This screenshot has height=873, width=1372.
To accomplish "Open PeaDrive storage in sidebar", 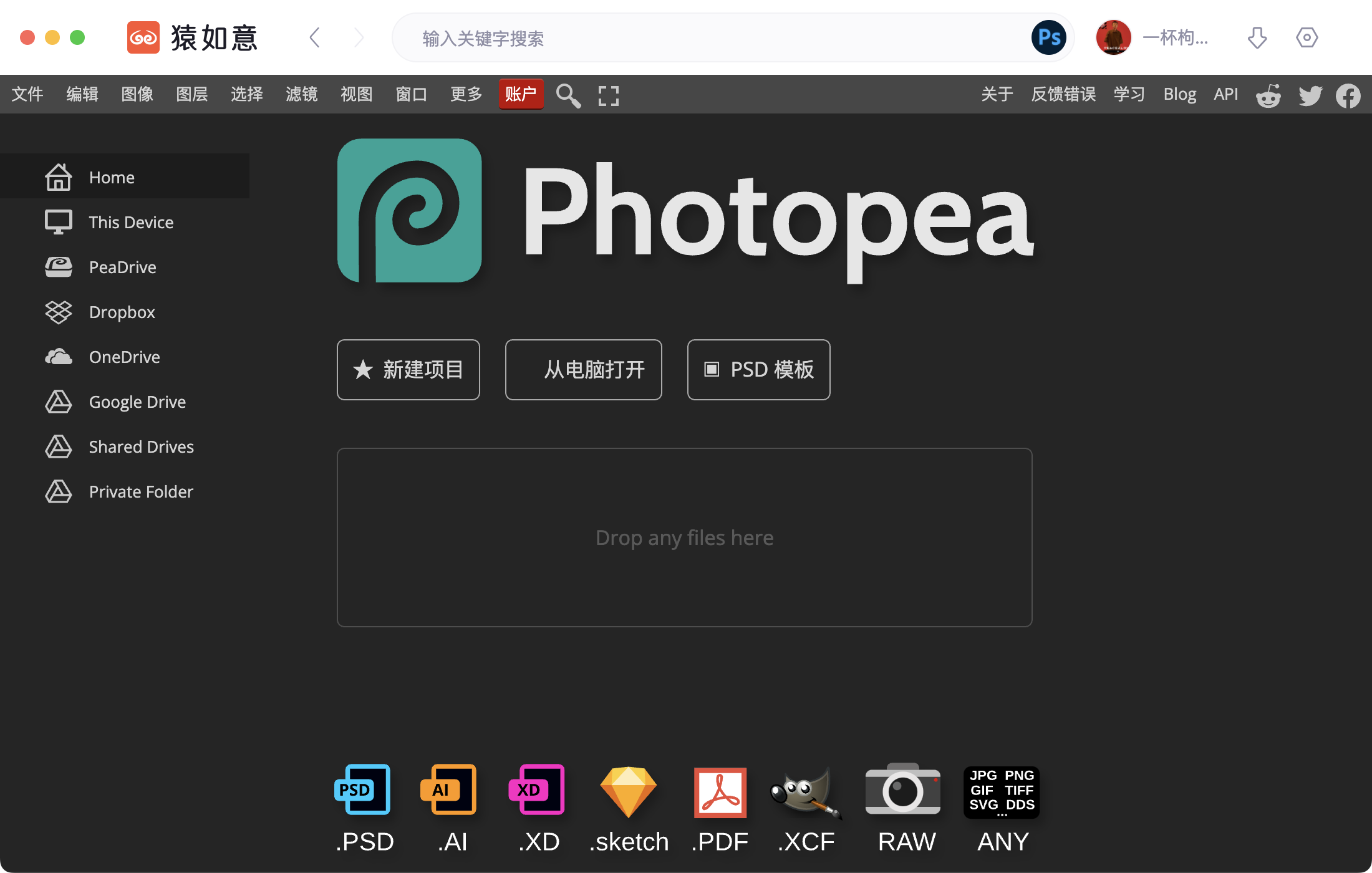I will 125,267.
